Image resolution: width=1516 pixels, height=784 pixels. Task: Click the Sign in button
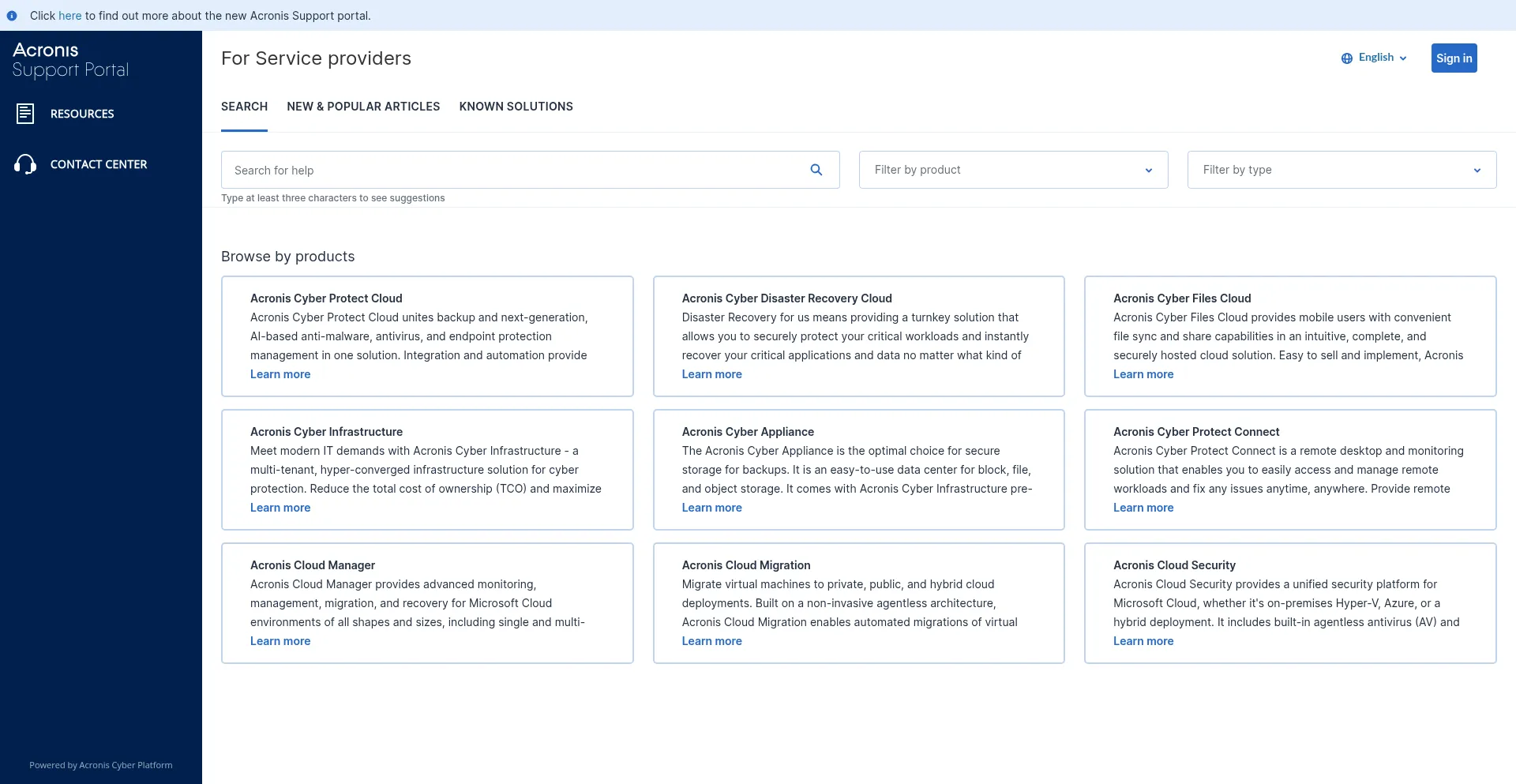point(1454,58)
